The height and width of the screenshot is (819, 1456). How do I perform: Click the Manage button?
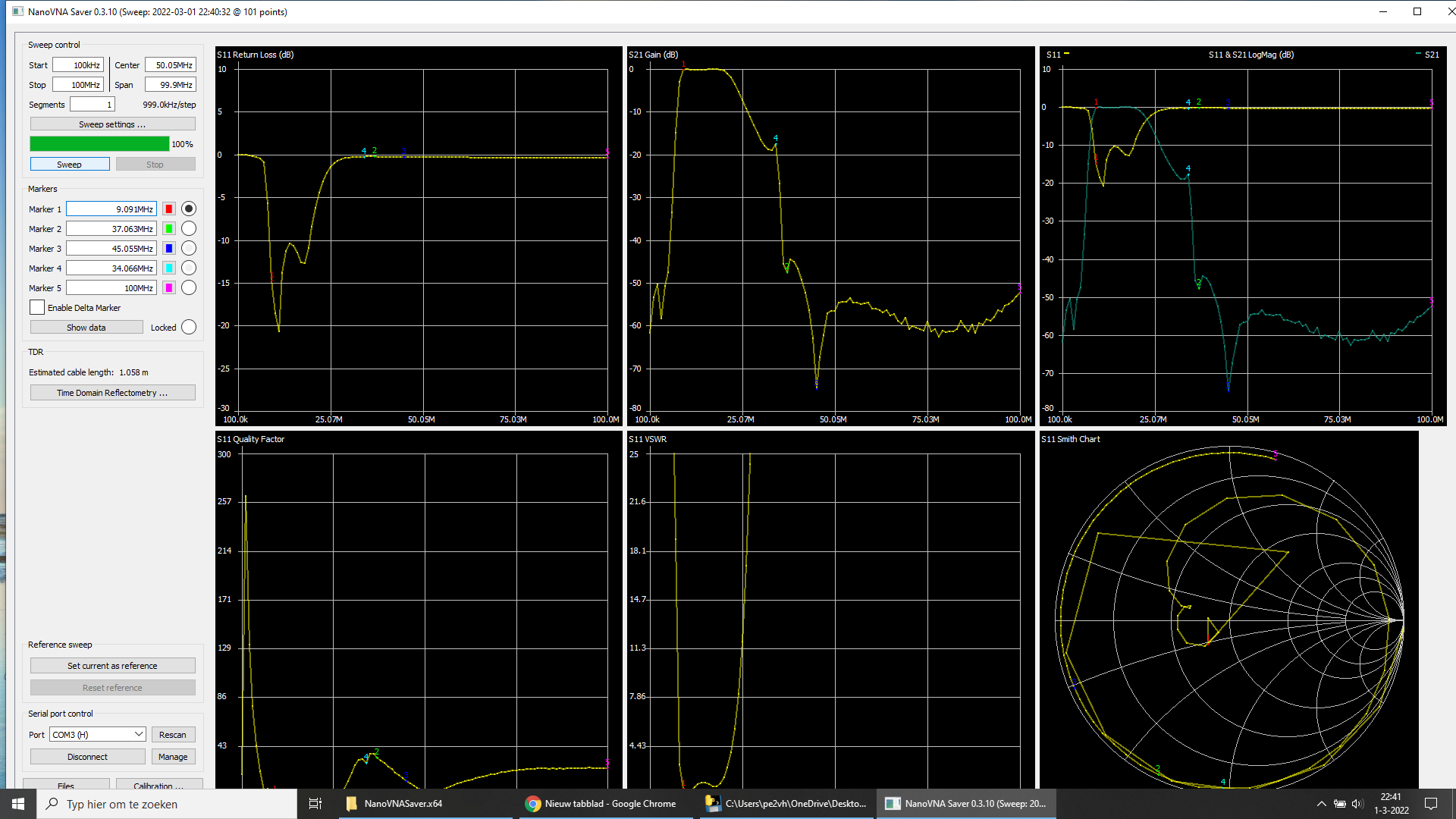173,756
